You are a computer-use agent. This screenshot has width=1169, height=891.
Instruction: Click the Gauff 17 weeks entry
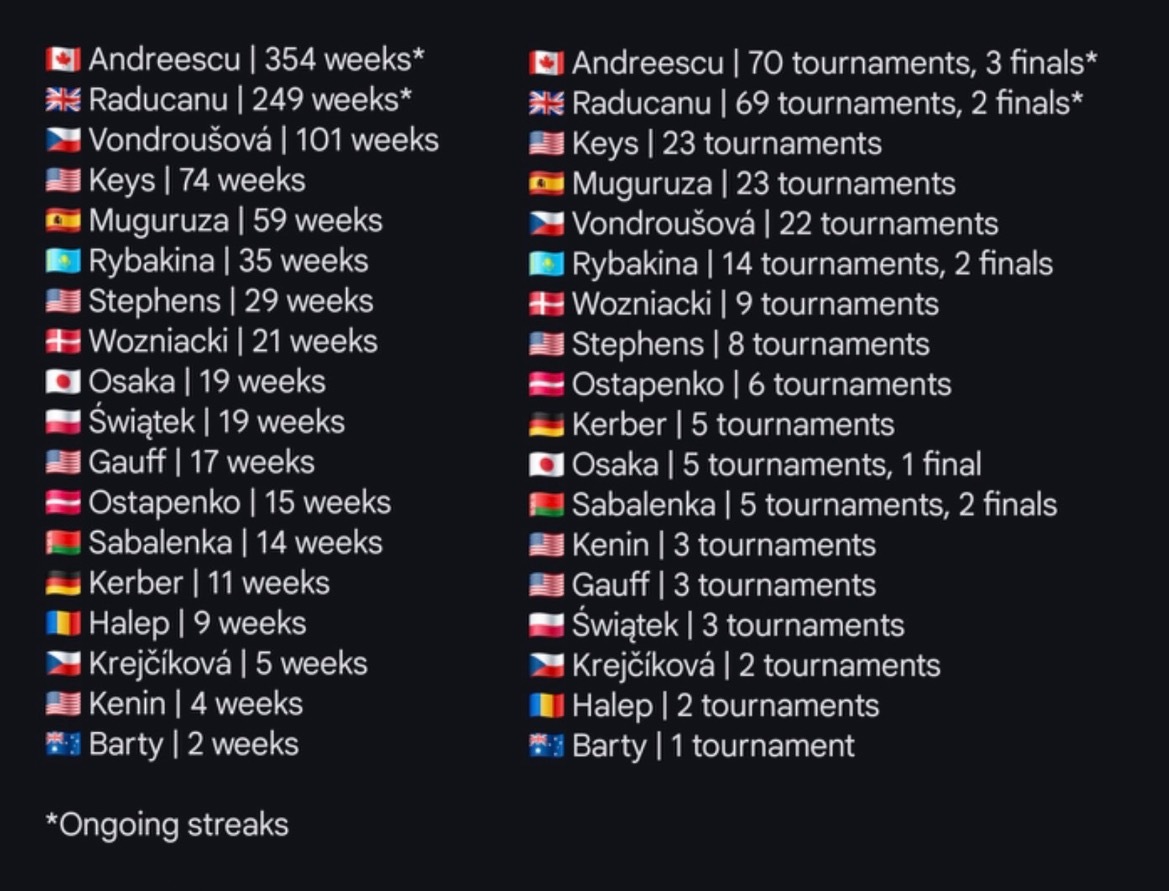(201, 462)
